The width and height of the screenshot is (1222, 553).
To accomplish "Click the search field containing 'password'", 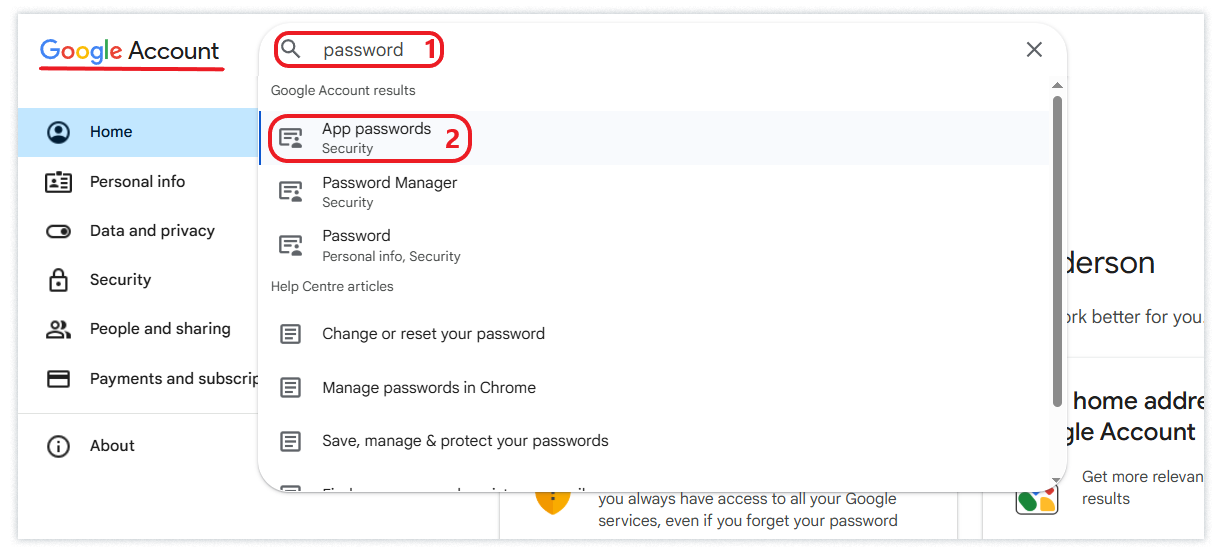I will click(363, 50).
